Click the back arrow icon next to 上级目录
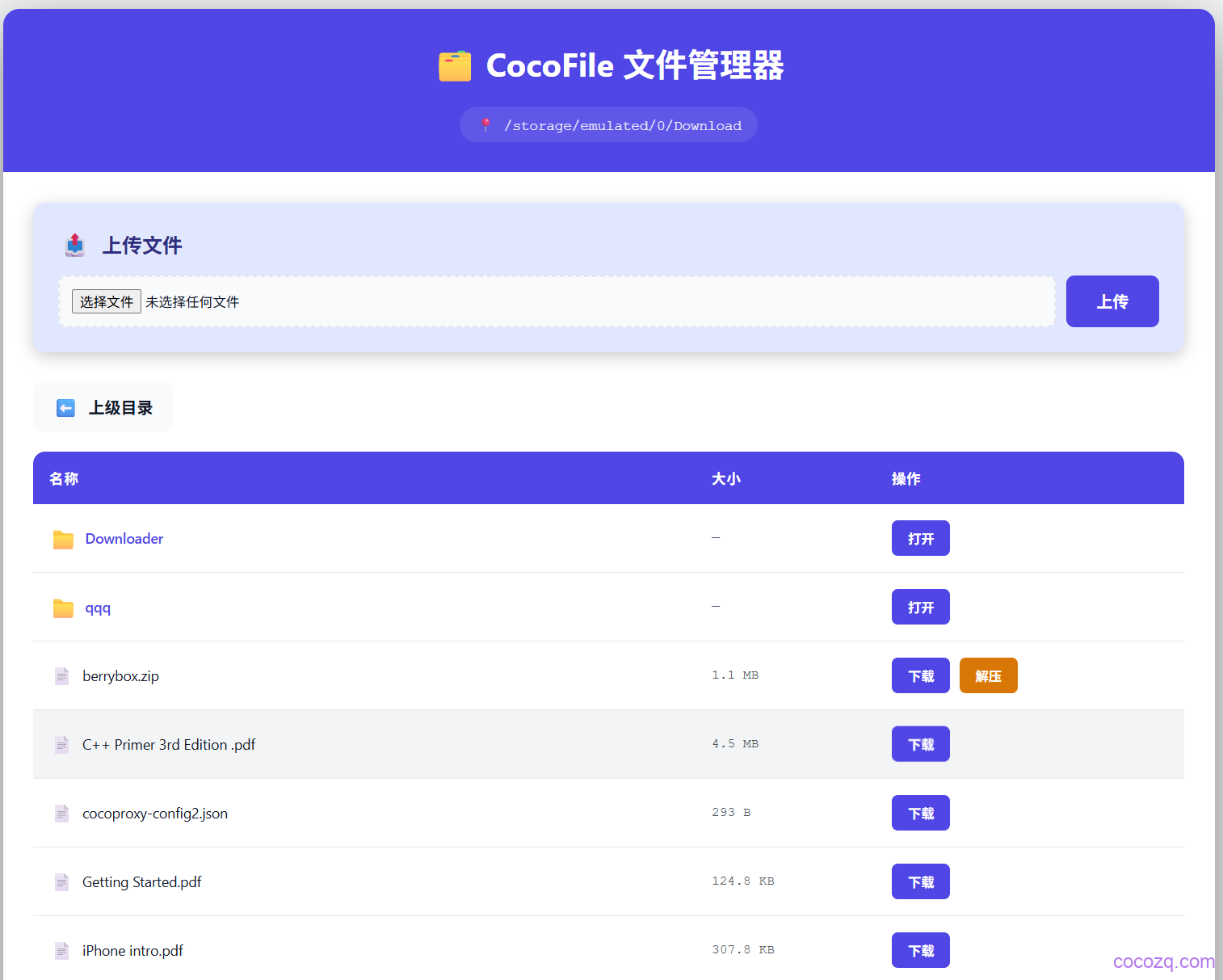The width and height of the screenshot is (1223, 980). (65, 408)
